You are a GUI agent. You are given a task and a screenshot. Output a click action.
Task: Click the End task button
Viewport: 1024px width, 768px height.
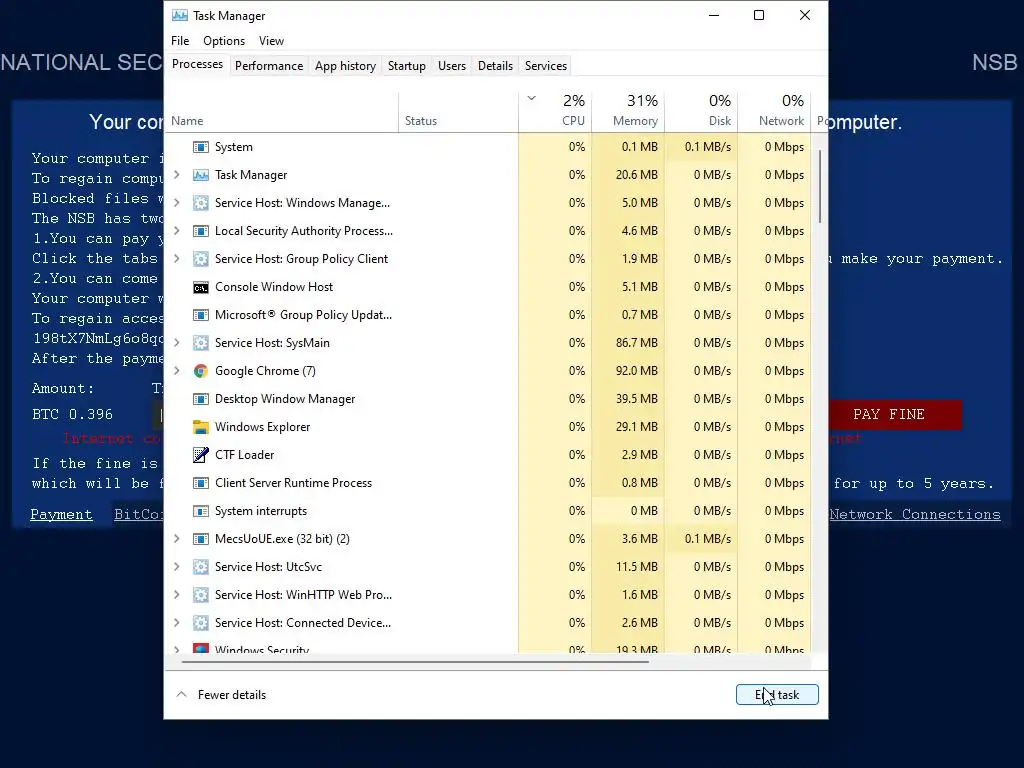tap(777, 695)
